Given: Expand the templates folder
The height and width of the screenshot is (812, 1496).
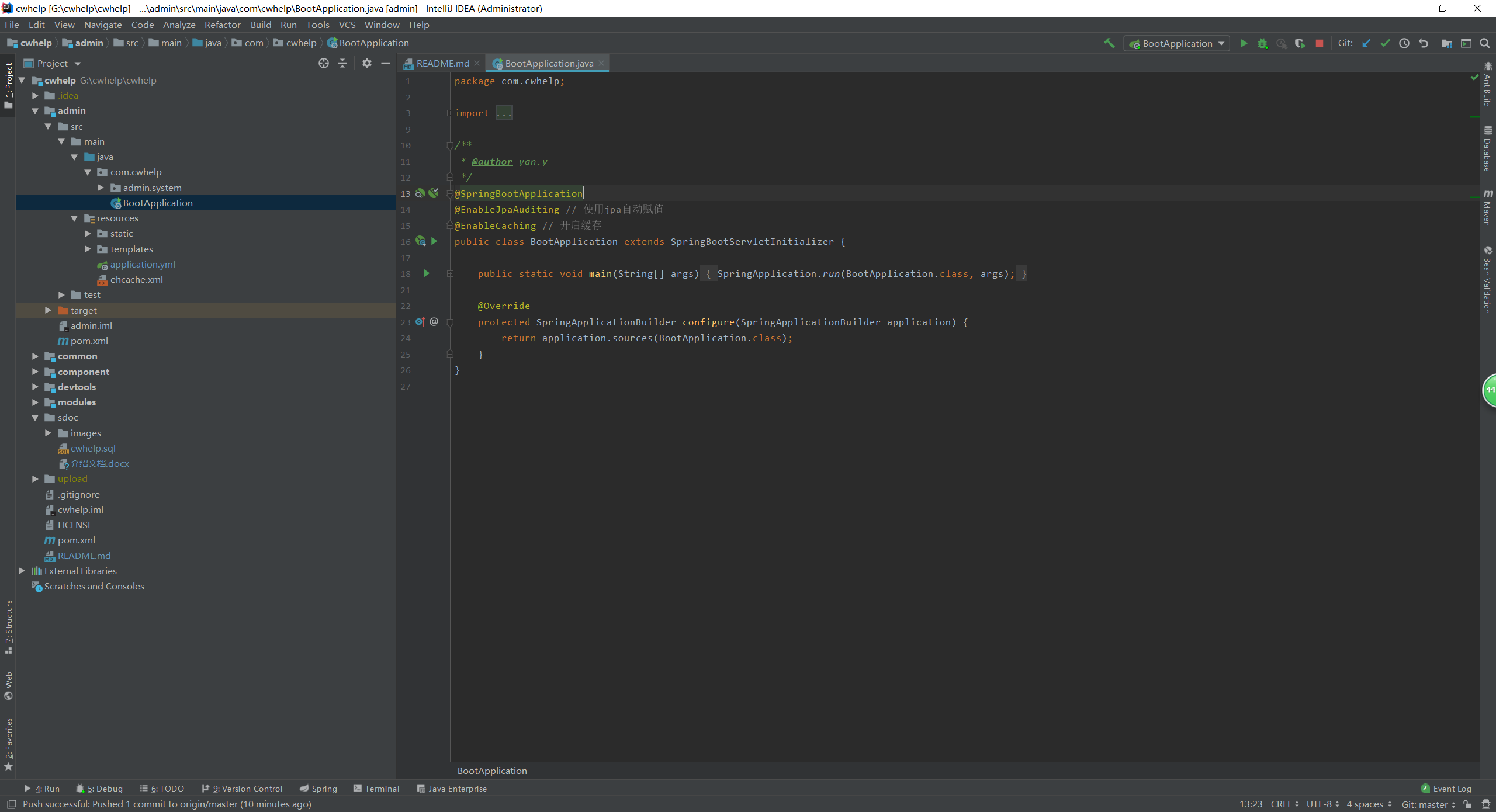Looking at the screenshot, I should 88,249.
